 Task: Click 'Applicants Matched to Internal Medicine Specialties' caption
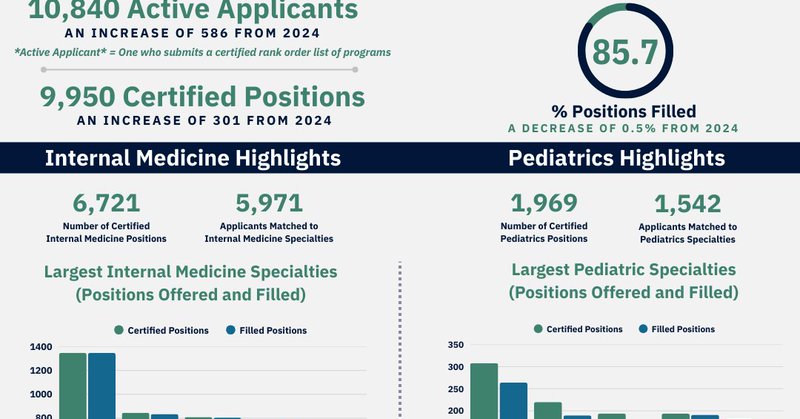coord(269,232)
